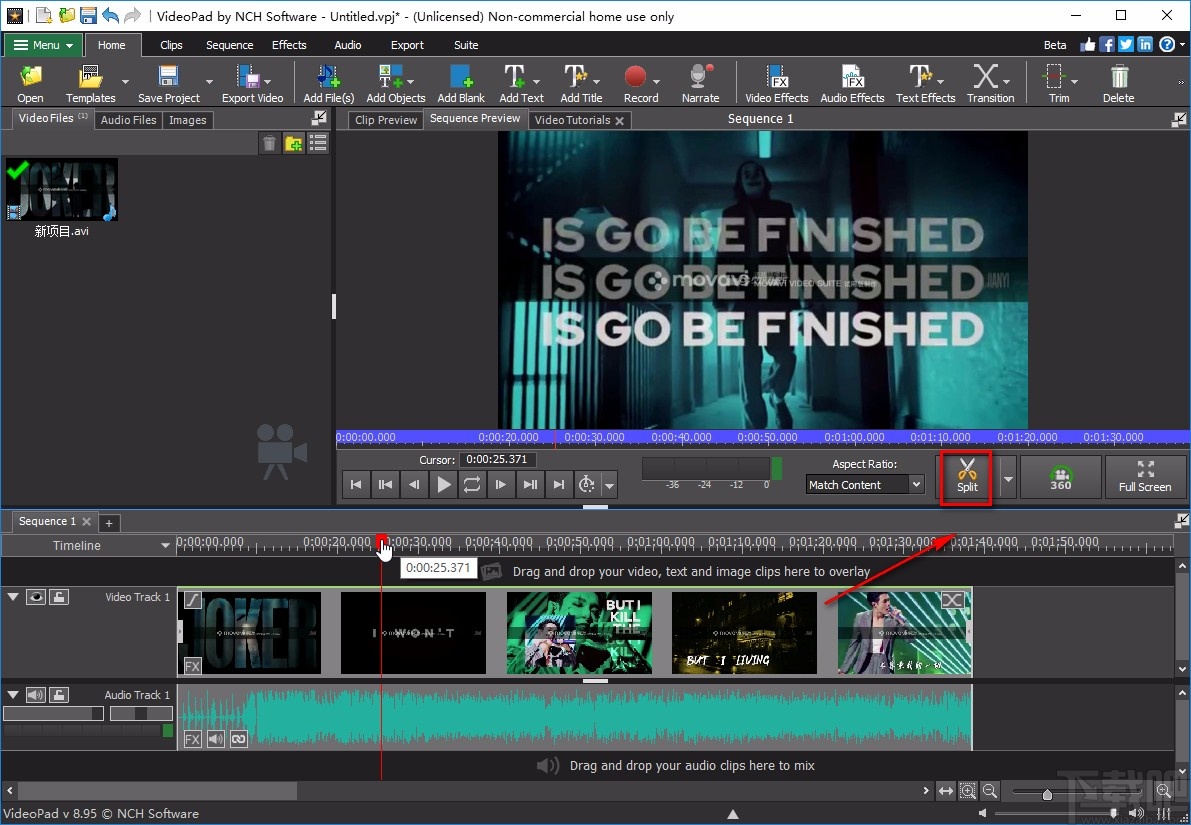Click the Split button
Viewport: 1191px width, 825px height.
[x=965, y=477]
